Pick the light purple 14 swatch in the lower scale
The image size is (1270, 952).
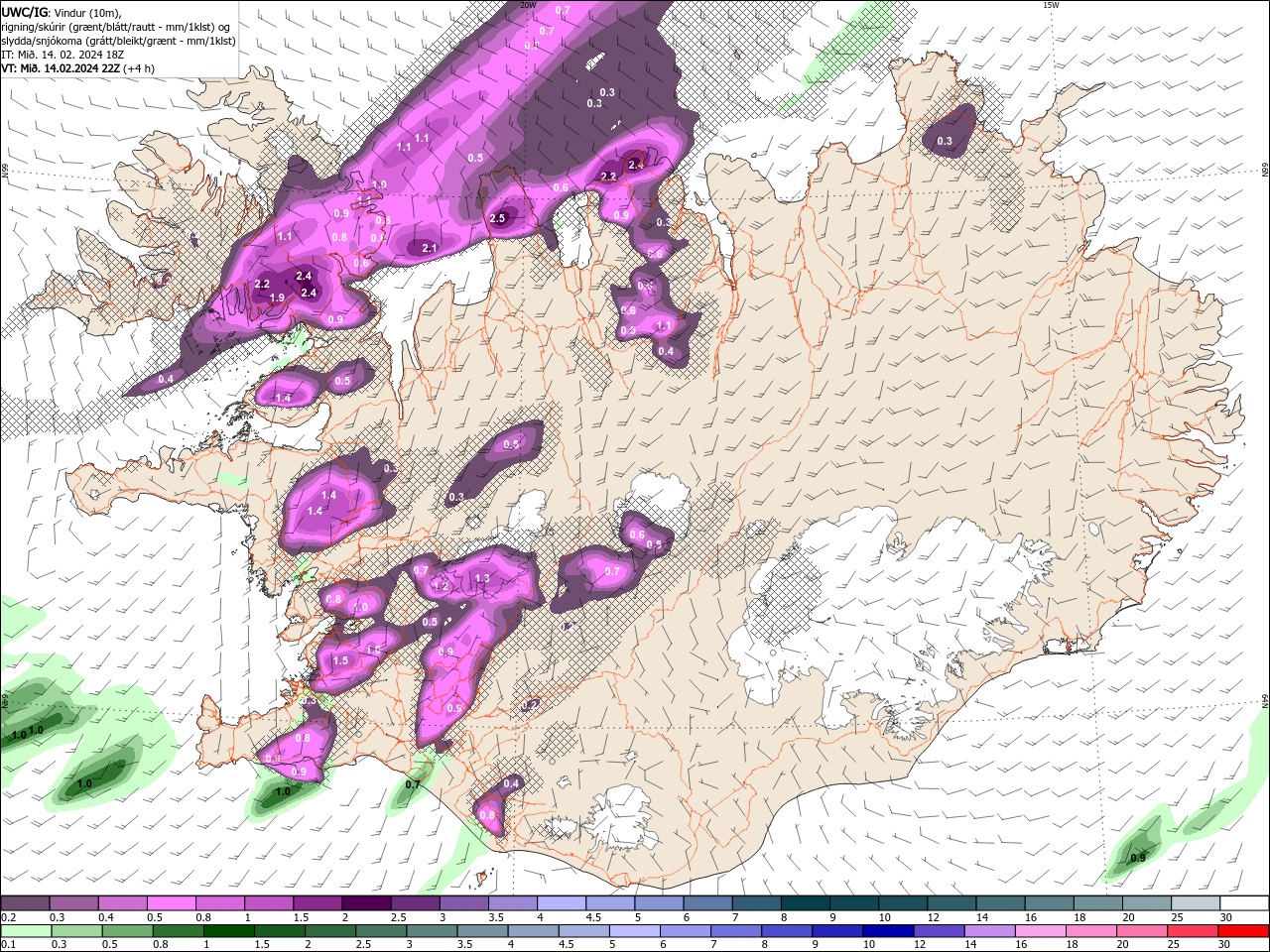pyautogui.click(x=987, y=931)
